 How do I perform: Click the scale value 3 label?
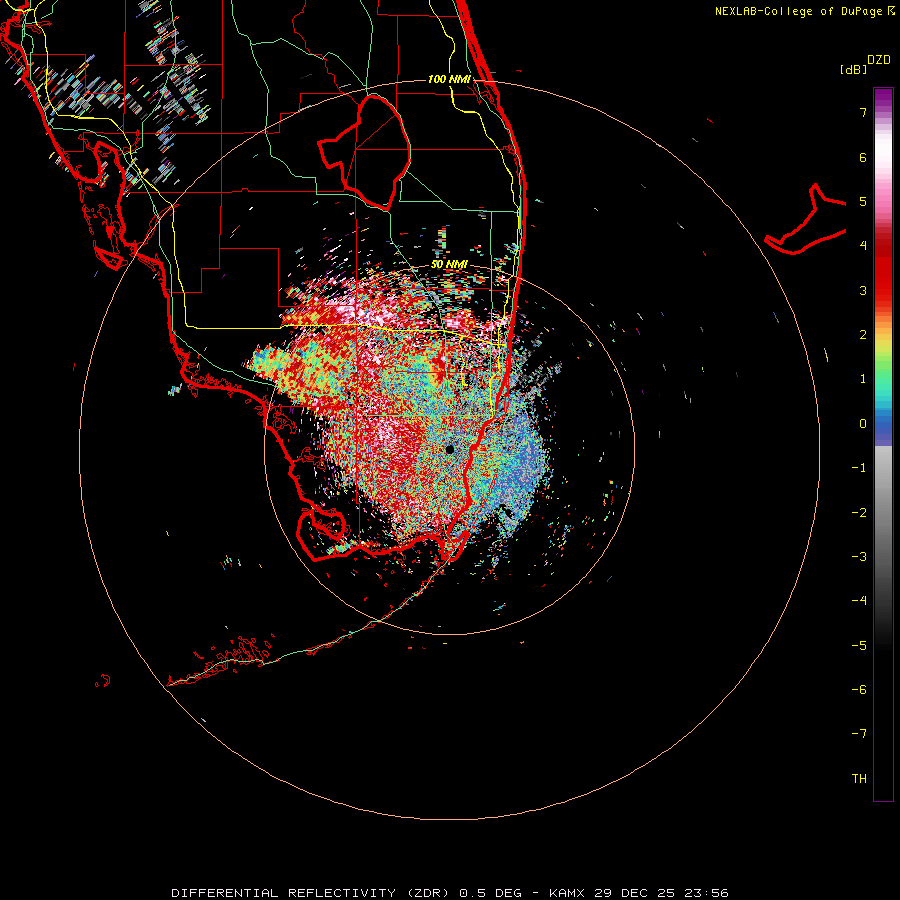(863, 290)
